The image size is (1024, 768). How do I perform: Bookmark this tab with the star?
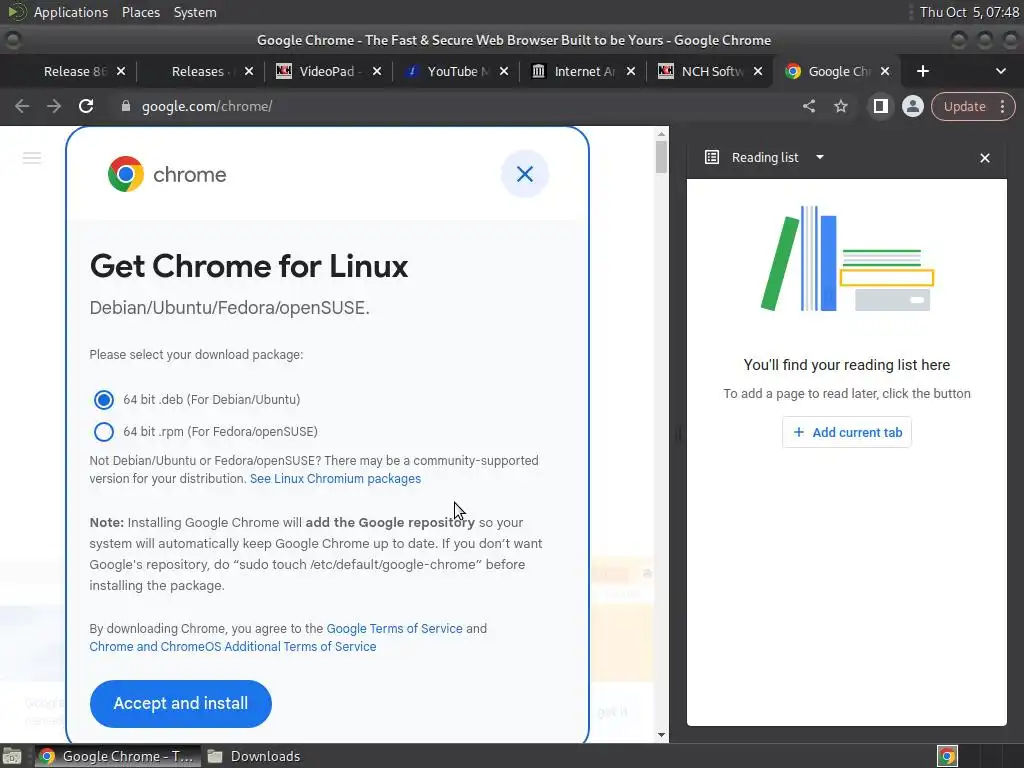click(x=840, y=106)
